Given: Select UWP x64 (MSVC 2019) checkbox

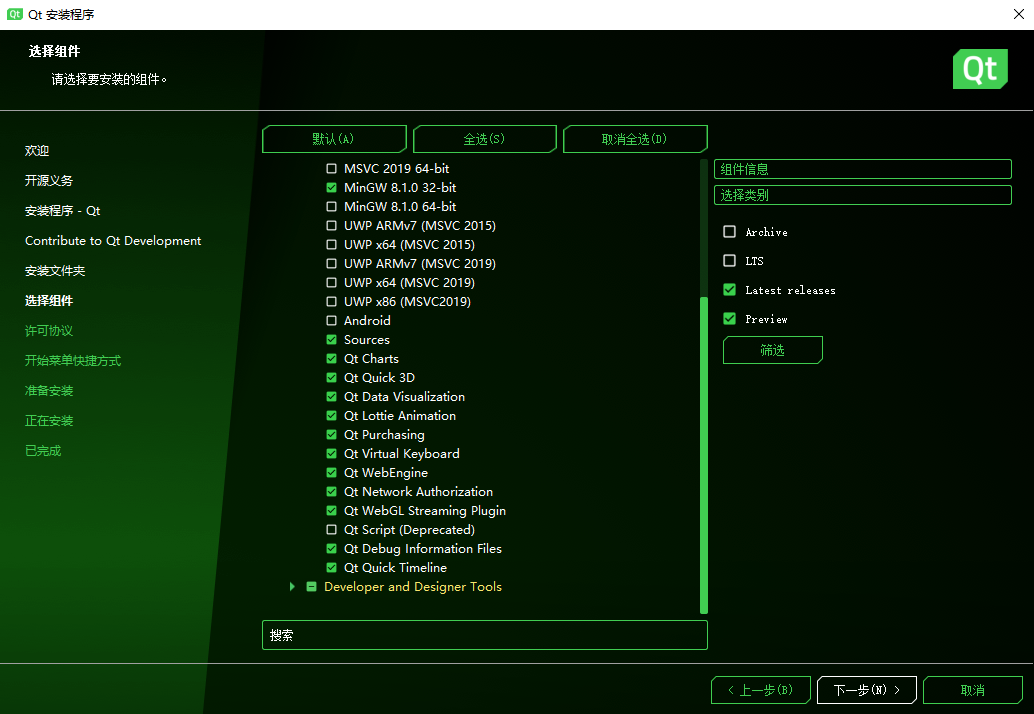Looking at the screenshot, I should click(x=332, y=283).
